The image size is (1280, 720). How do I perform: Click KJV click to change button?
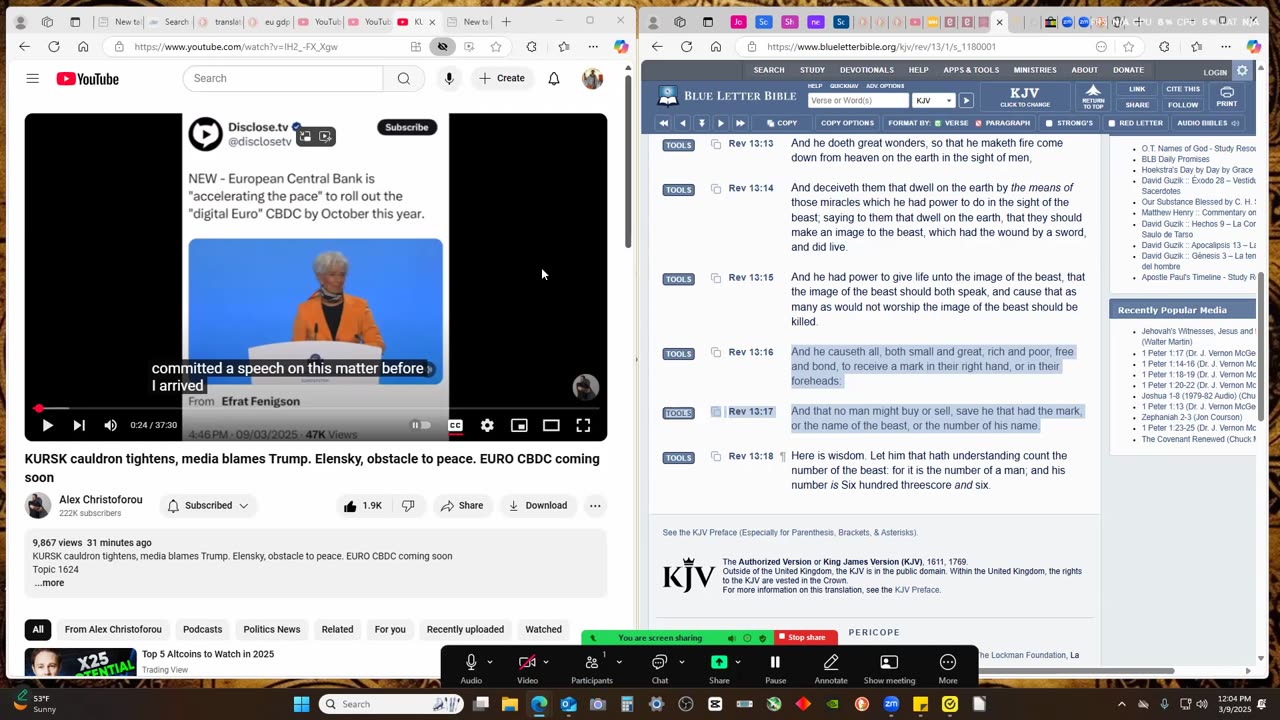point(1024,96)
